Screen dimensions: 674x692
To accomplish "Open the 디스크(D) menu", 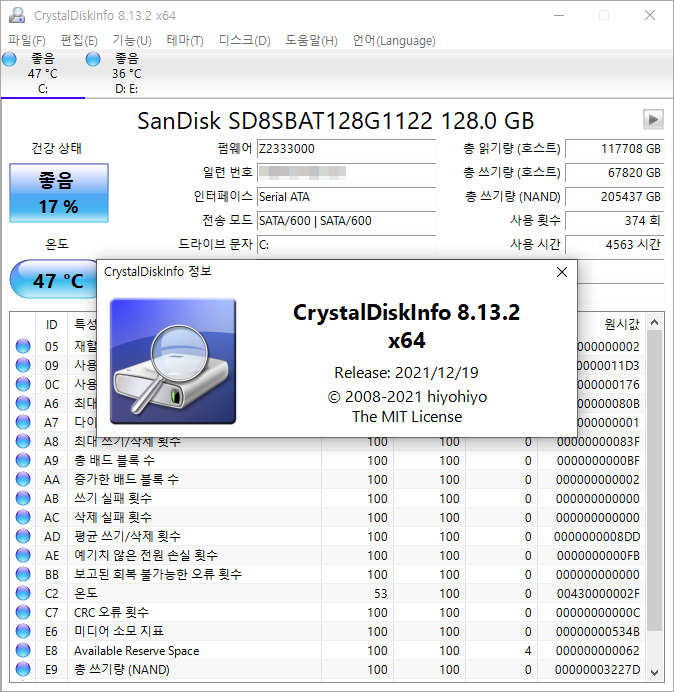I will [x=245, y=41].
